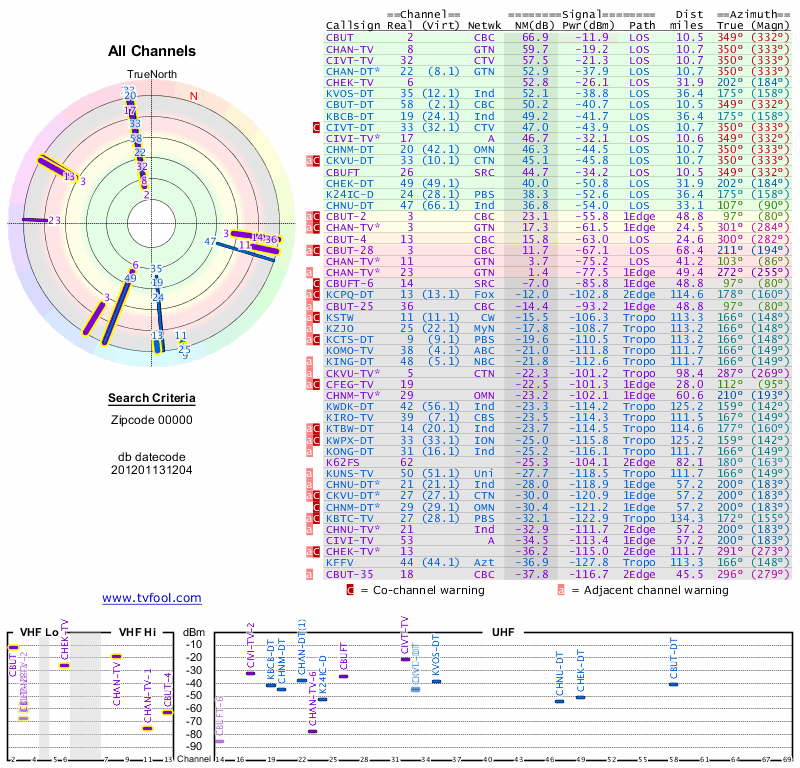Click the TrueNorth label above radar plot
Viewport: 800px width, 768px height.
152,75
